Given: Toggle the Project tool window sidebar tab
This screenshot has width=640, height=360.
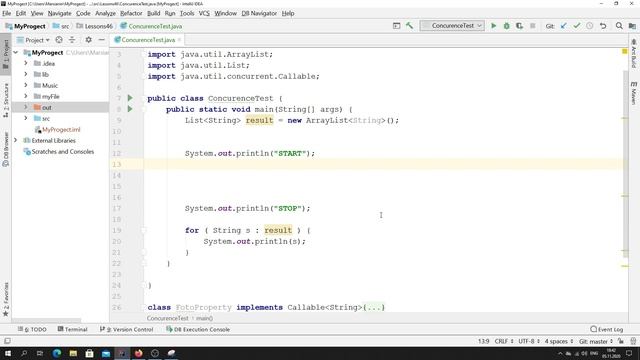Looking at the screenshot, I should coord(6,54).
